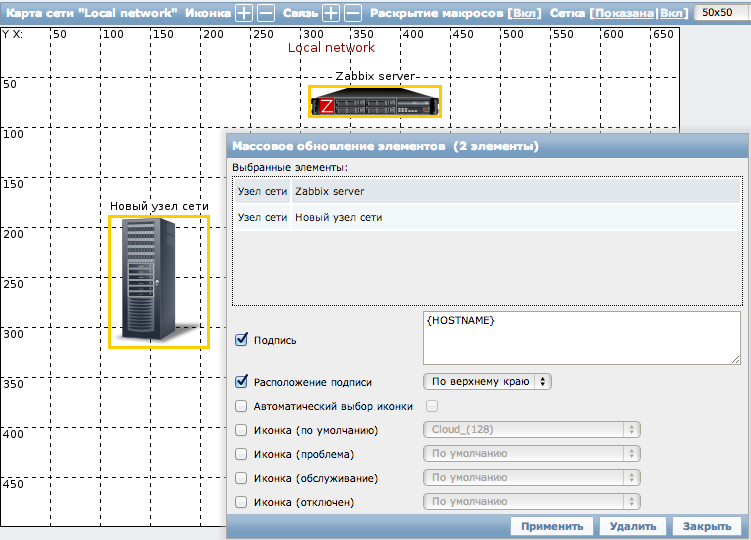Toggle the Расположение подписи checkbox
The image size is (751, 540).
[x=241, y=381]
